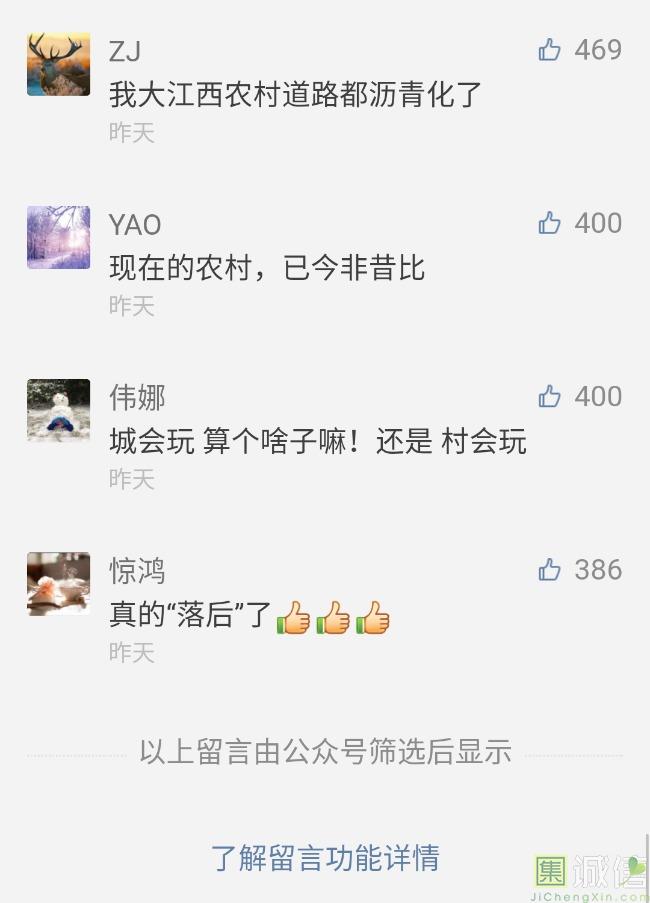Tap the 386 like count

598,570
